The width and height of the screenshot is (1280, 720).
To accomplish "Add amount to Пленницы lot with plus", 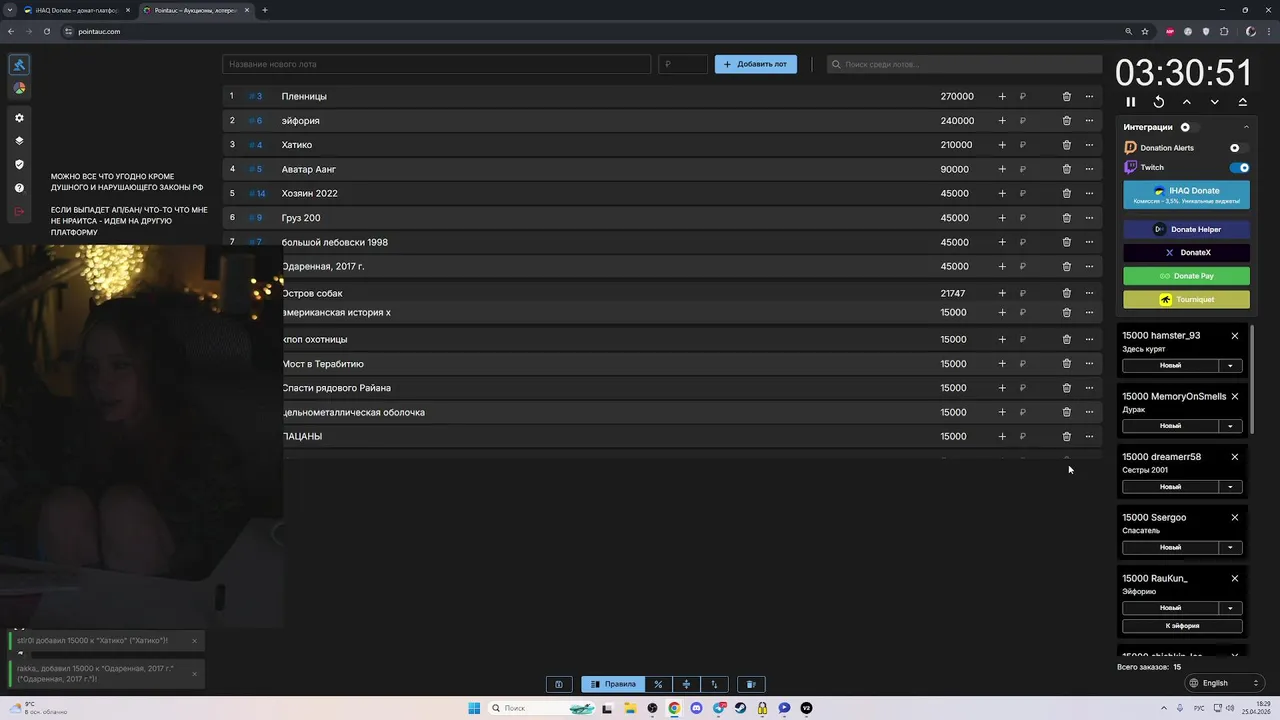I will pyautogui.click(x=1002, y=97).
